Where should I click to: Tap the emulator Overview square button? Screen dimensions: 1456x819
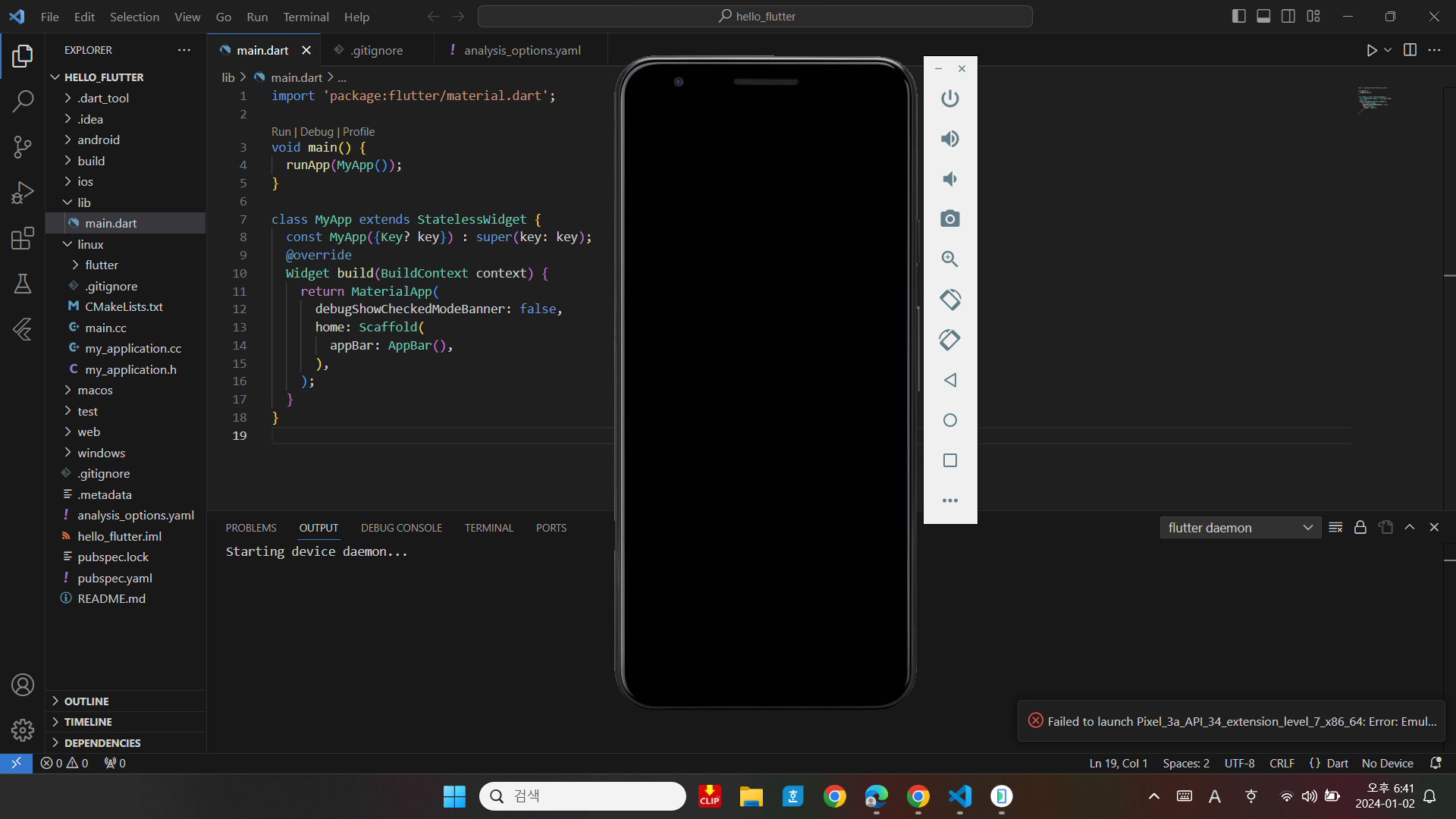click(x=950, y=460)
